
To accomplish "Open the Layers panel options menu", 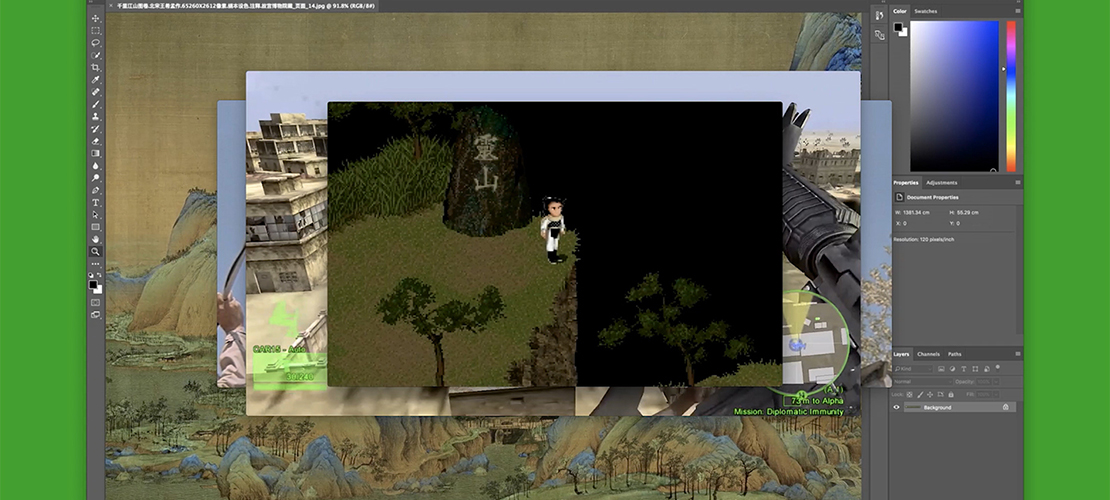I will 1018,354.
